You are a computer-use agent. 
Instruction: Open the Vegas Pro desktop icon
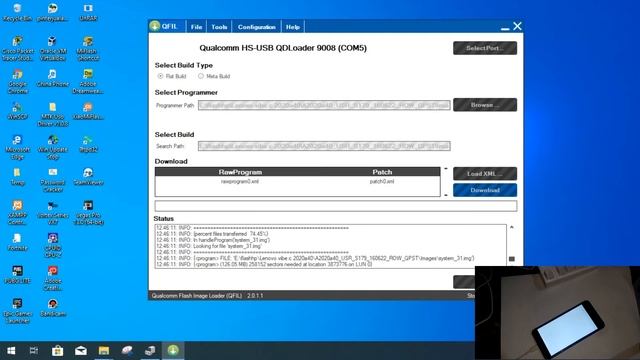click(x=88, y=213)
